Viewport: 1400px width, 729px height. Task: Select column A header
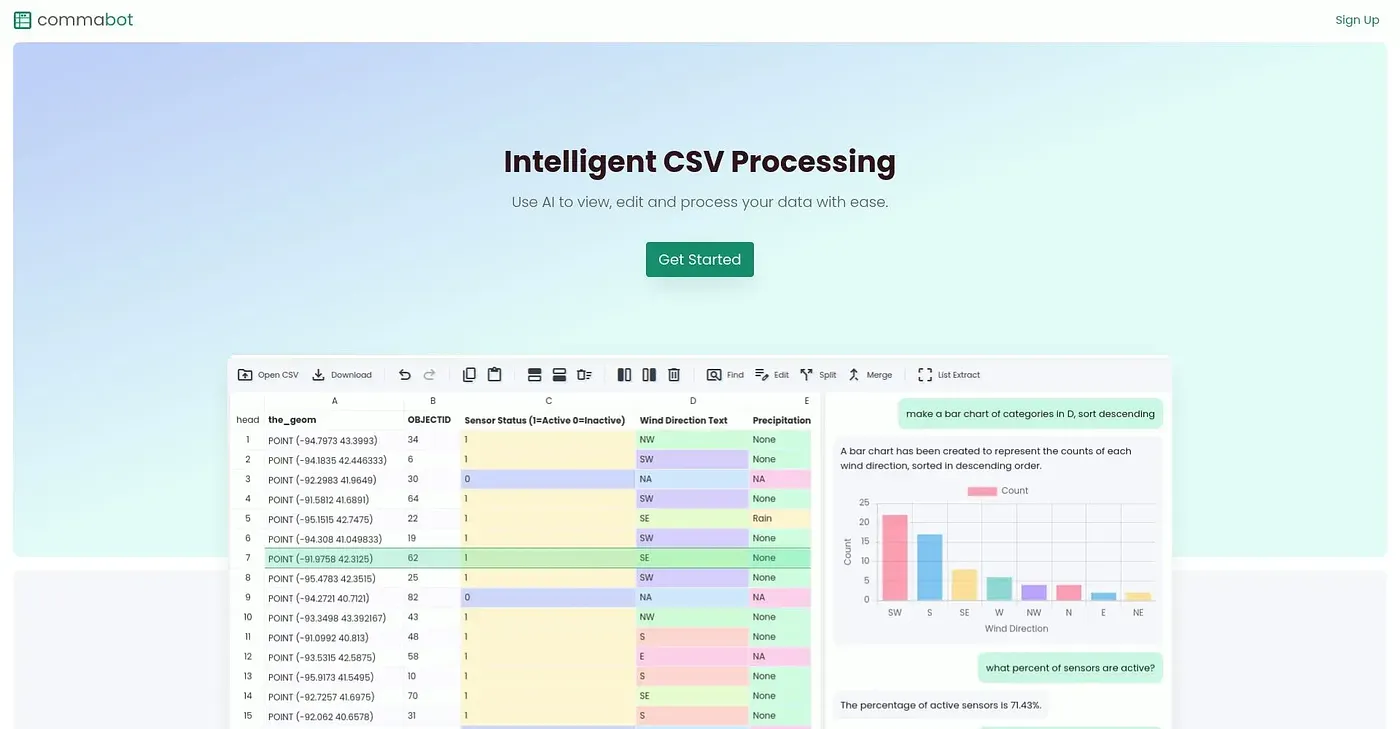(335, 401)
